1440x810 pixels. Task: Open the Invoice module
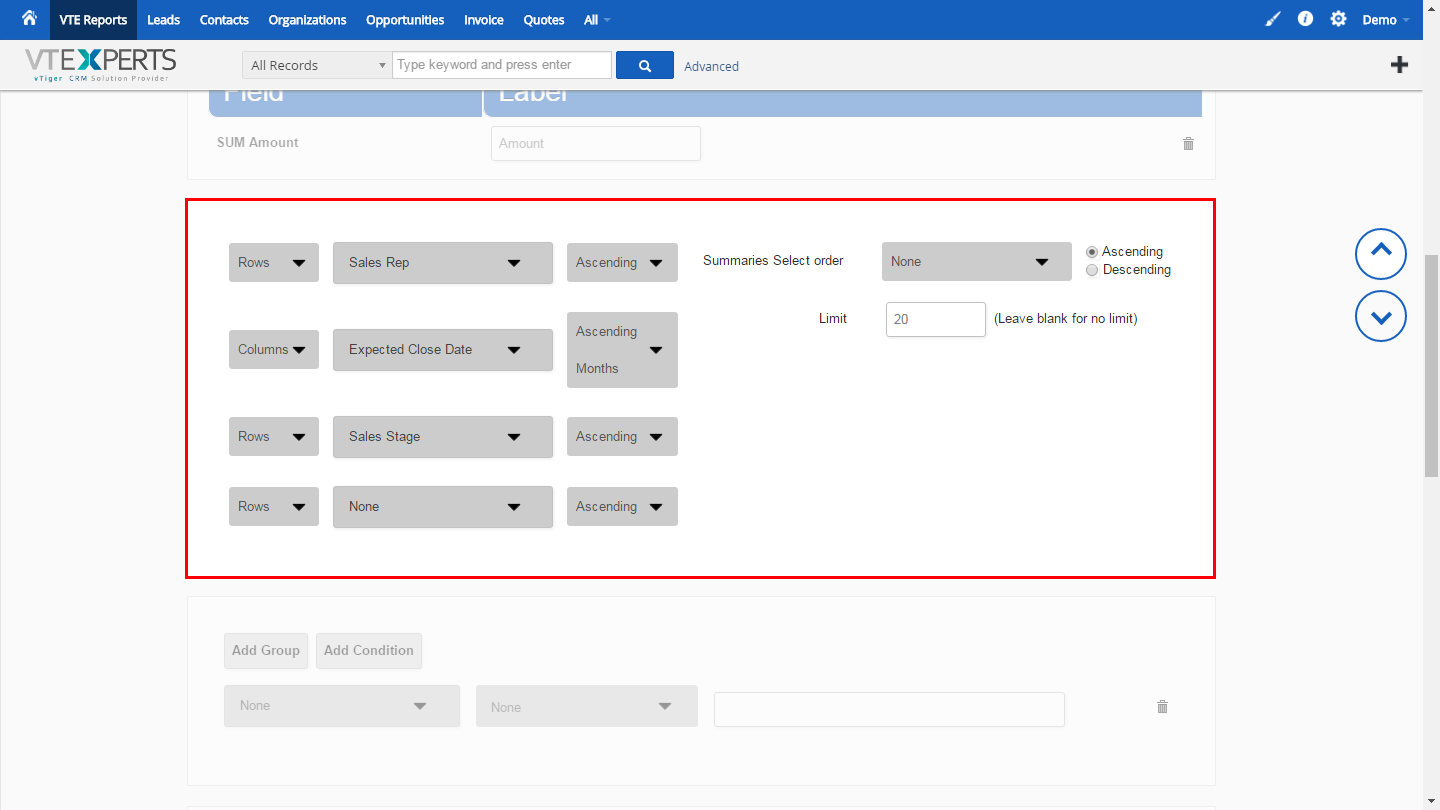(484, 20)
